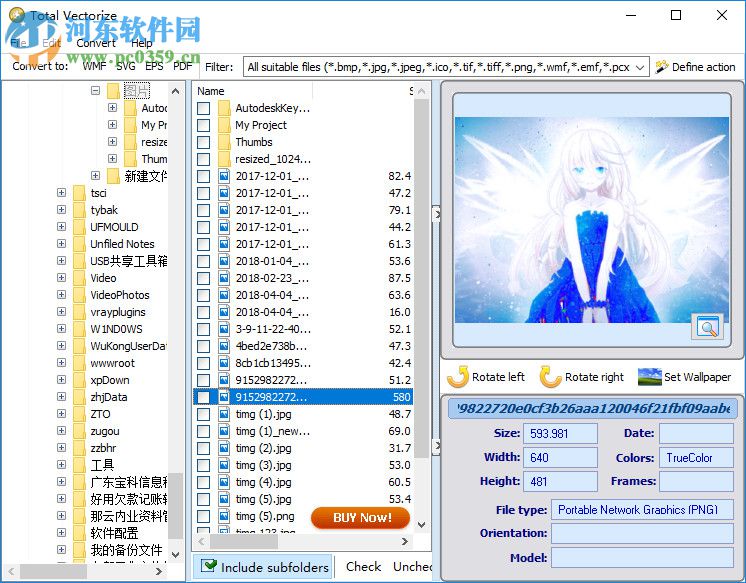Convert to EPS format

[x=154, y=66]
